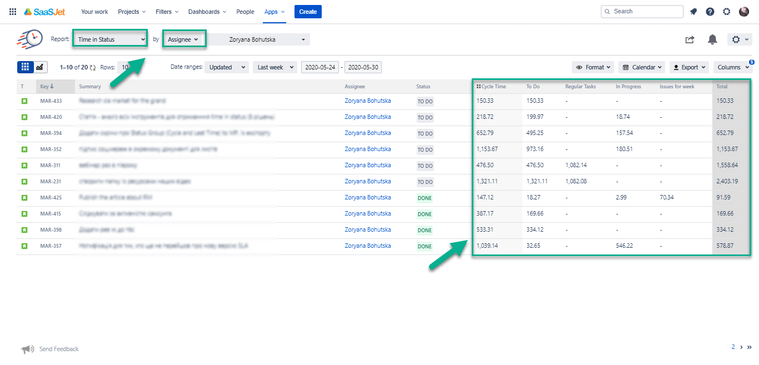This screenshot has height=365, width=759.
Task: Open the Projects menu
Action: pos(132,12)
